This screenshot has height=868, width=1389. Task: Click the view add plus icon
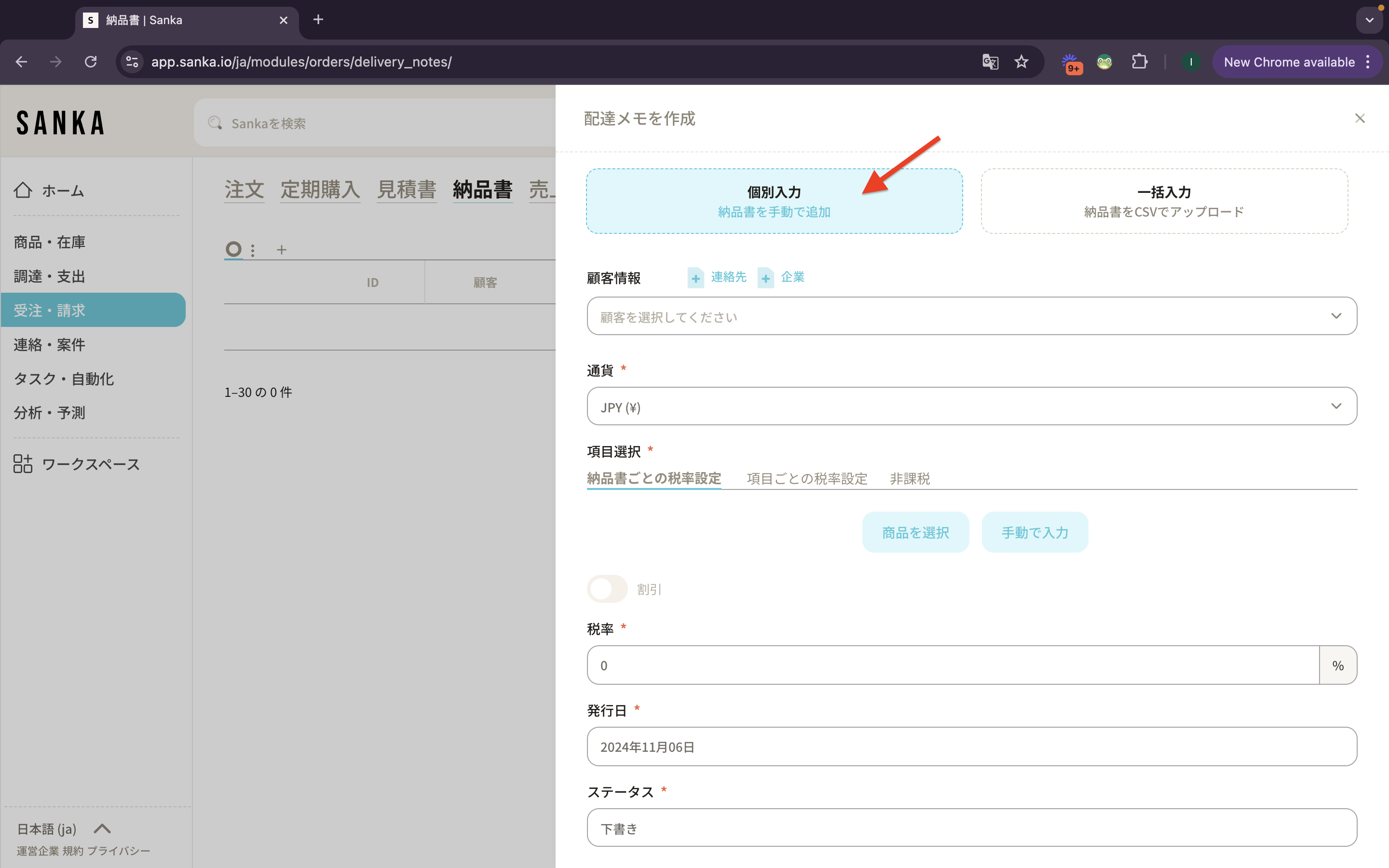281,250
